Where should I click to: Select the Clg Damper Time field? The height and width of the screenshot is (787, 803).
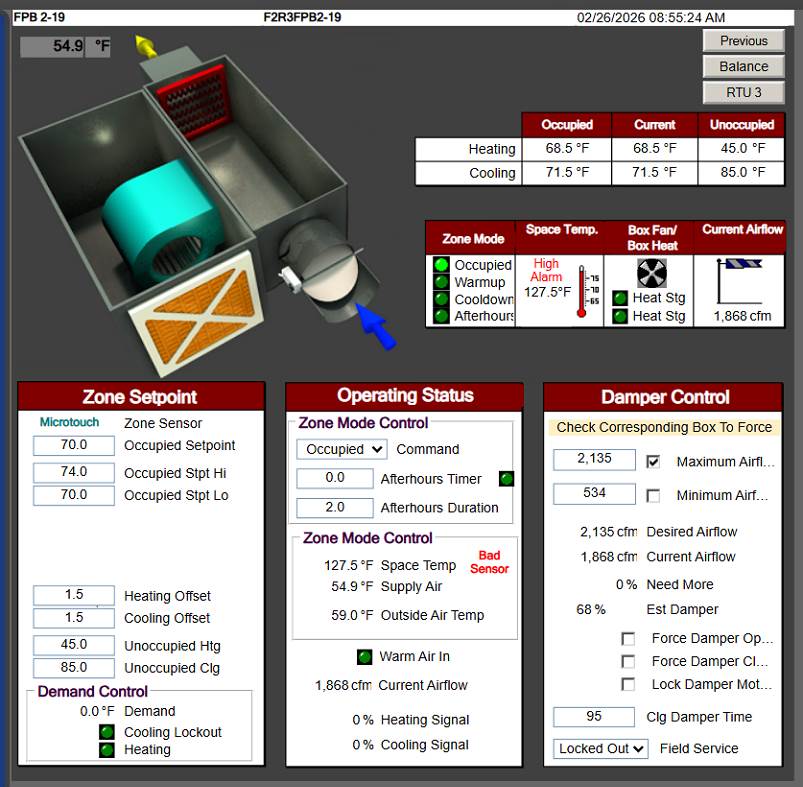[594, 717]
